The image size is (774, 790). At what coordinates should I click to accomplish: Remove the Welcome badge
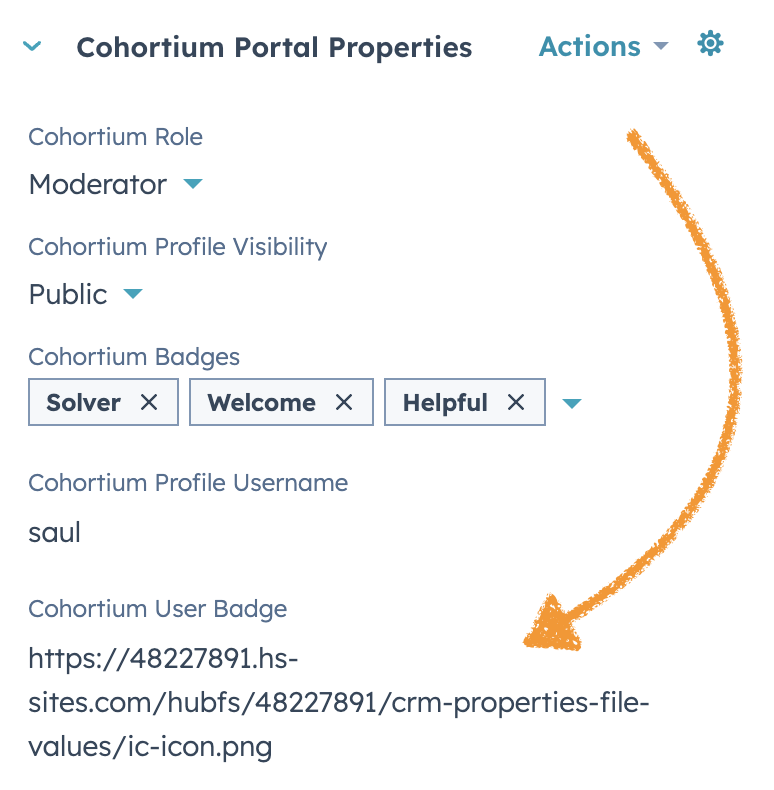pos(344,403)
